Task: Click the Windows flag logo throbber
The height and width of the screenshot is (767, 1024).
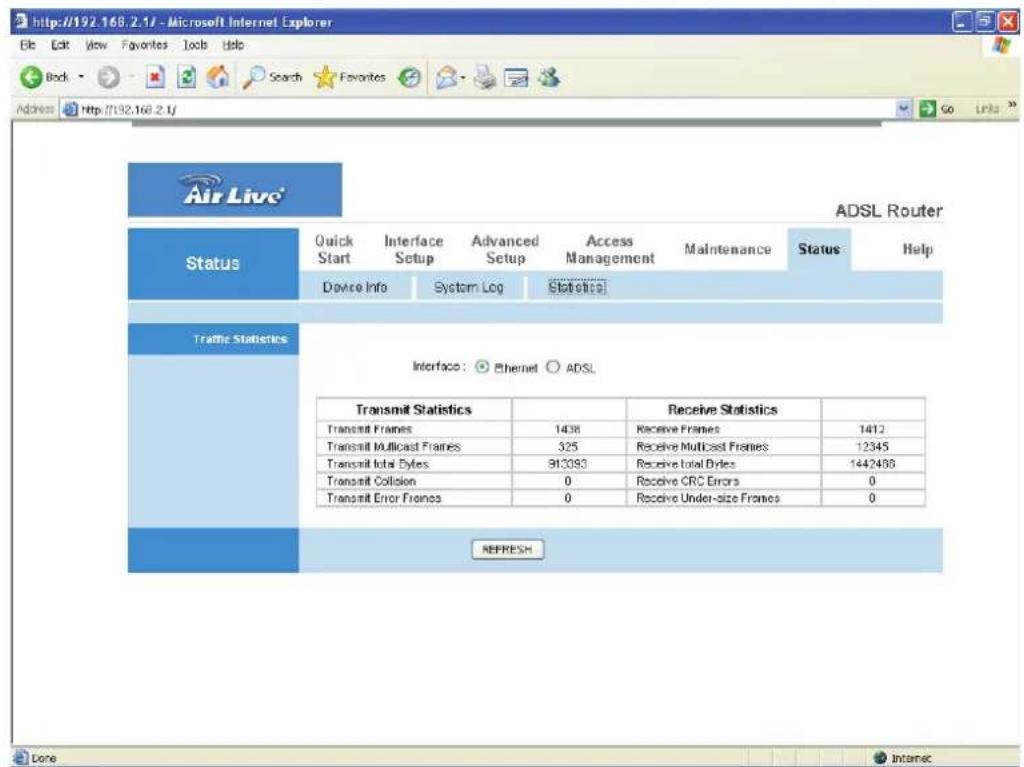Action: 1001,45
